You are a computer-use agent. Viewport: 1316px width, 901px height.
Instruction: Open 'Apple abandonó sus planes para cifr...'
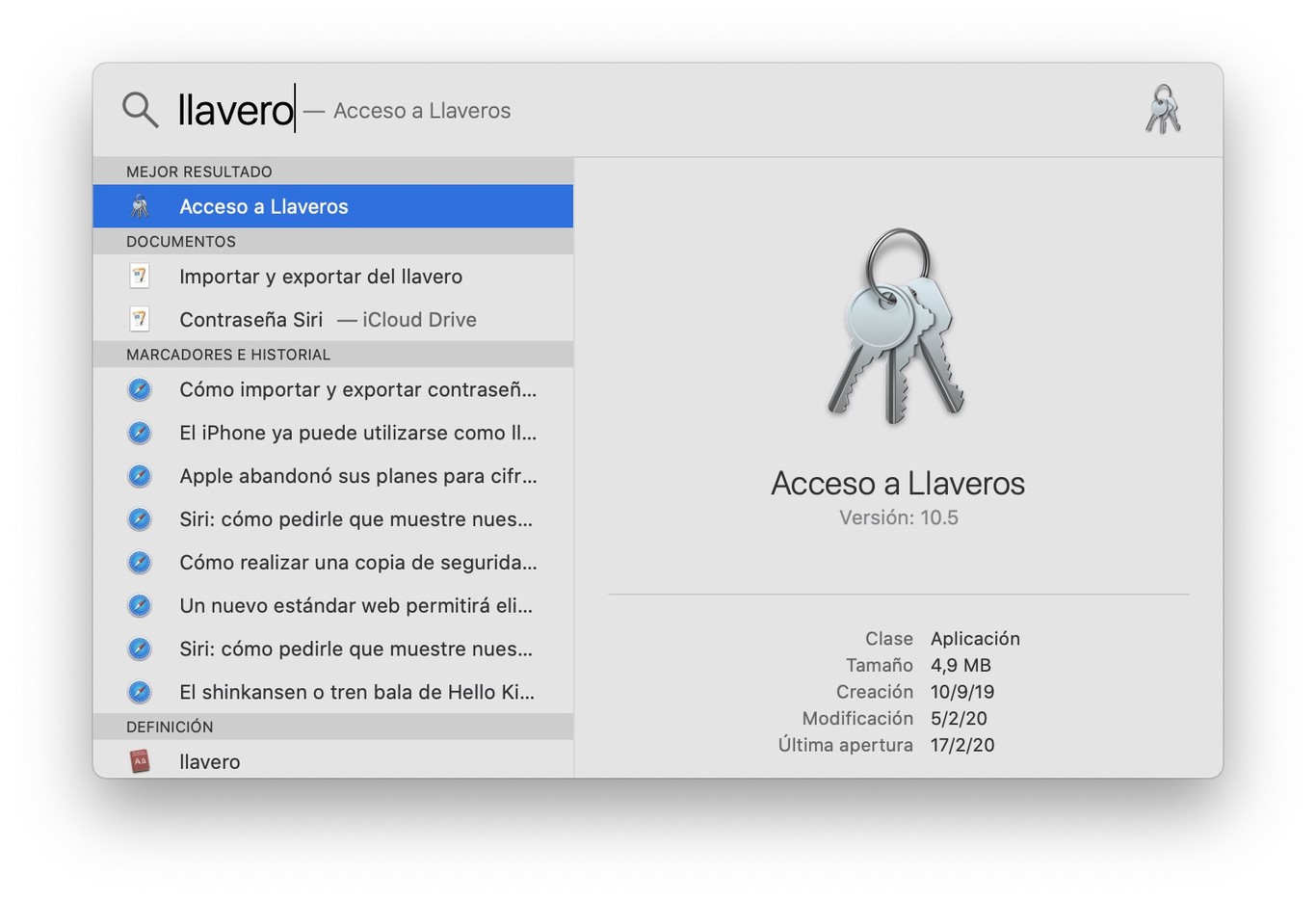(x=333, y=476)
